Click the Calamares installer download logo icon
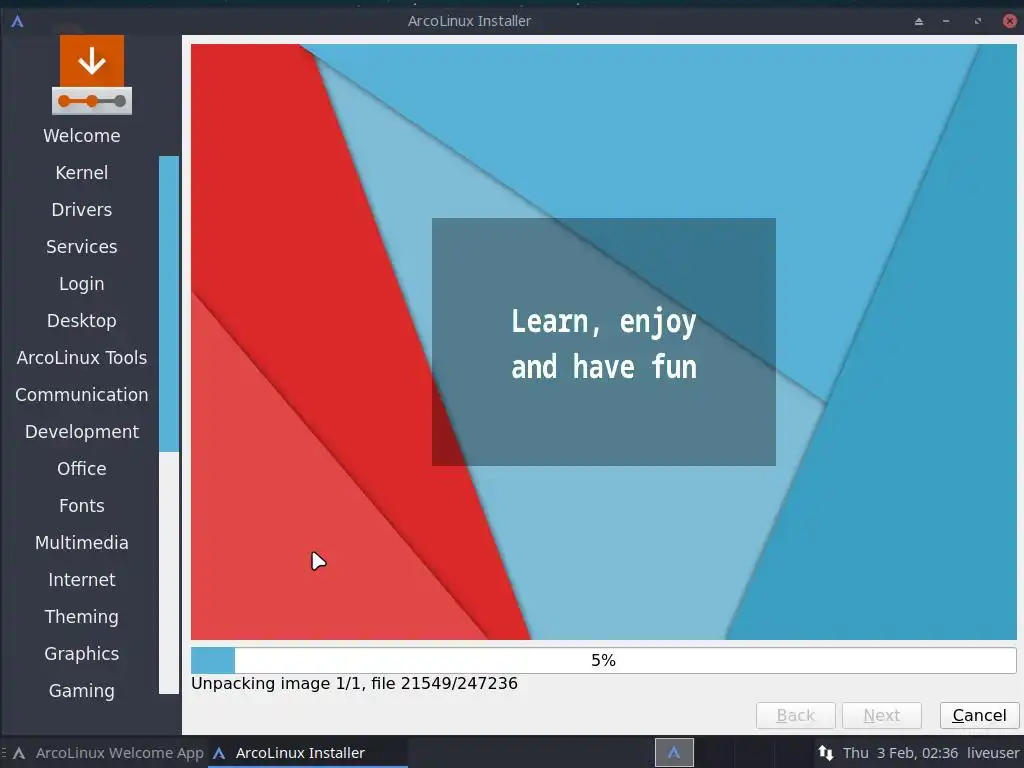Screen dimensions: 1024x768 pos(92,75)
